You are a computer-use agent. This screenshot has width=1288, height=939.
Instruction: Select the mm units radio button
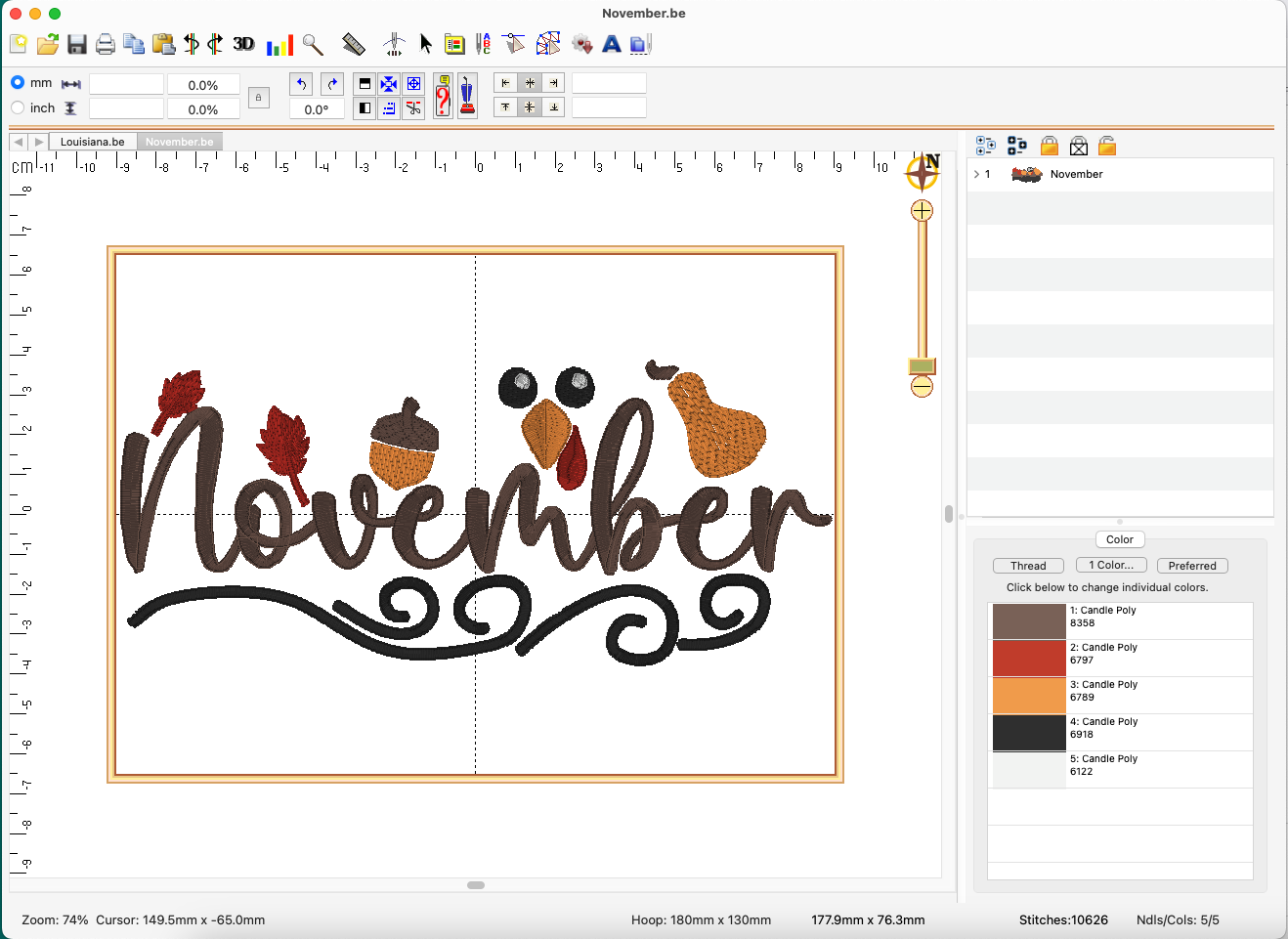click(18, 83)
